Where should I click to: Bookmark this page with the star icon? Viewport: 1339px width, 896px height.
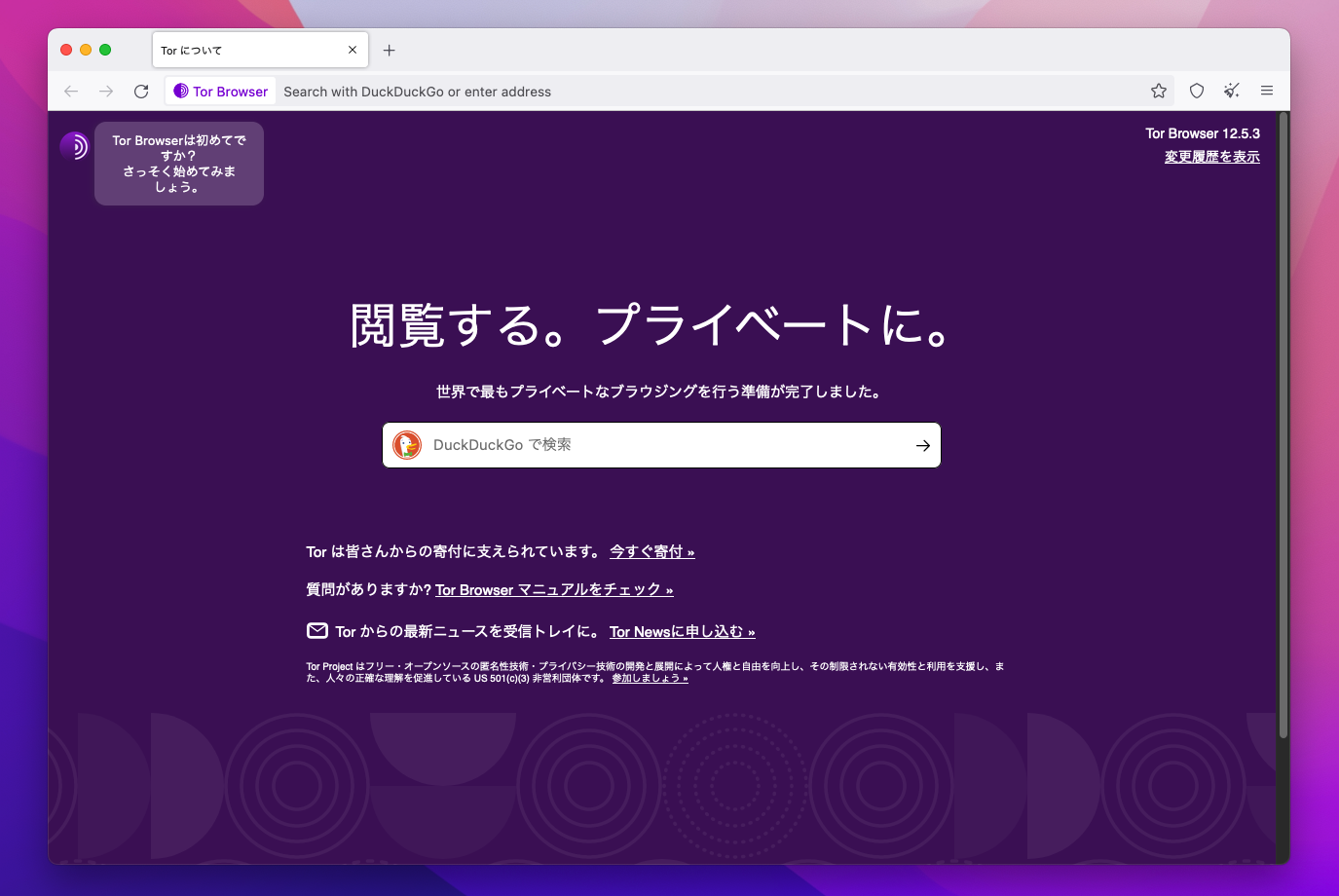pyautogui.click(x=1158, y=91)
